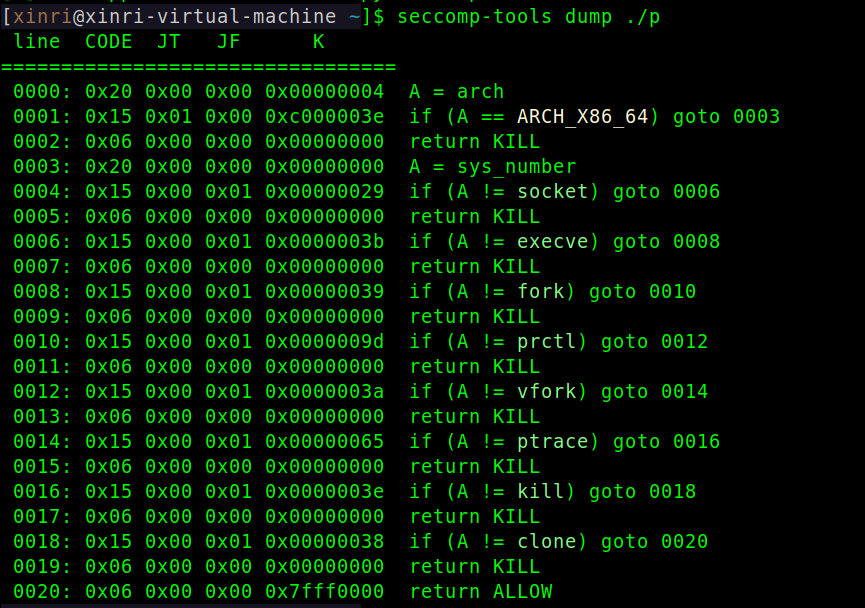Image resolution: width=865 pixels, height=608 pixels.
Task: Click the value '0xc000003e' in line 0001
Action: tap(324, 116)
